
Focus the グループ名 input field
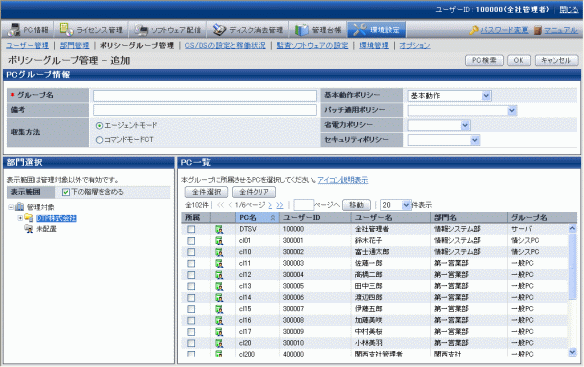click(205, 96)
